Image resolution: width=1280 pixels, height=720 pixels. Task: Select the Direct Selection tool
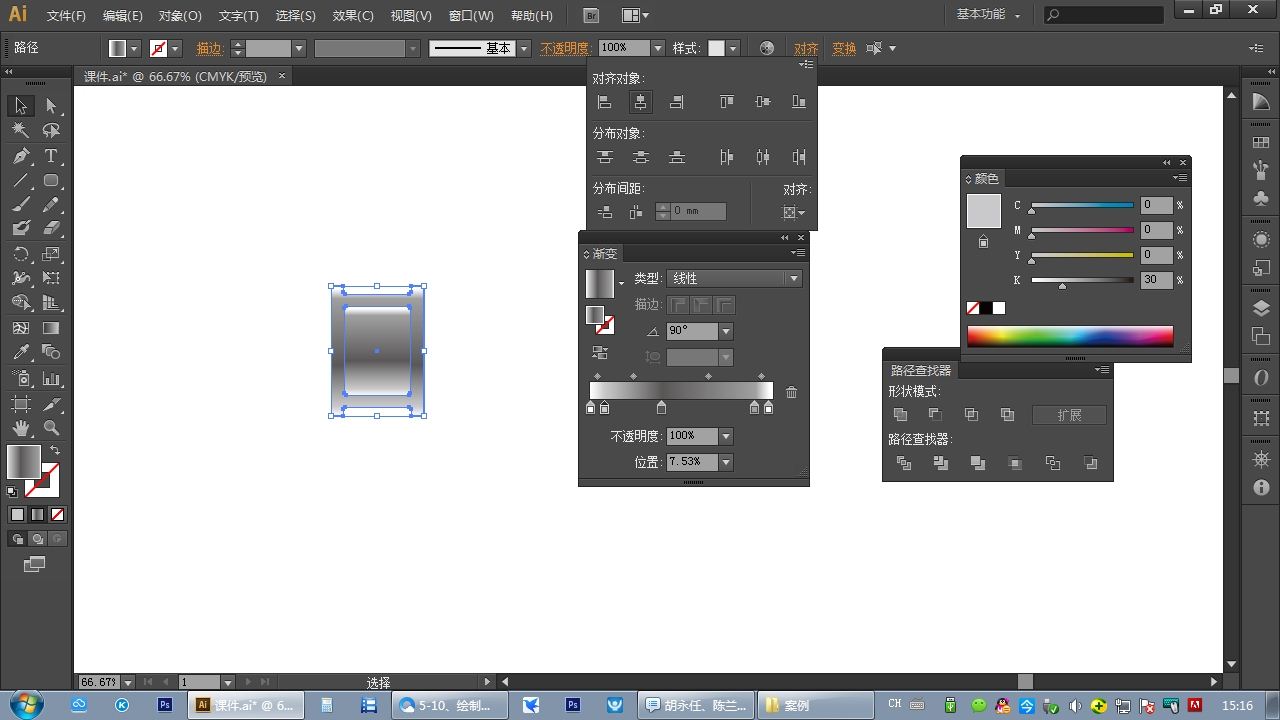coord(51,106)
